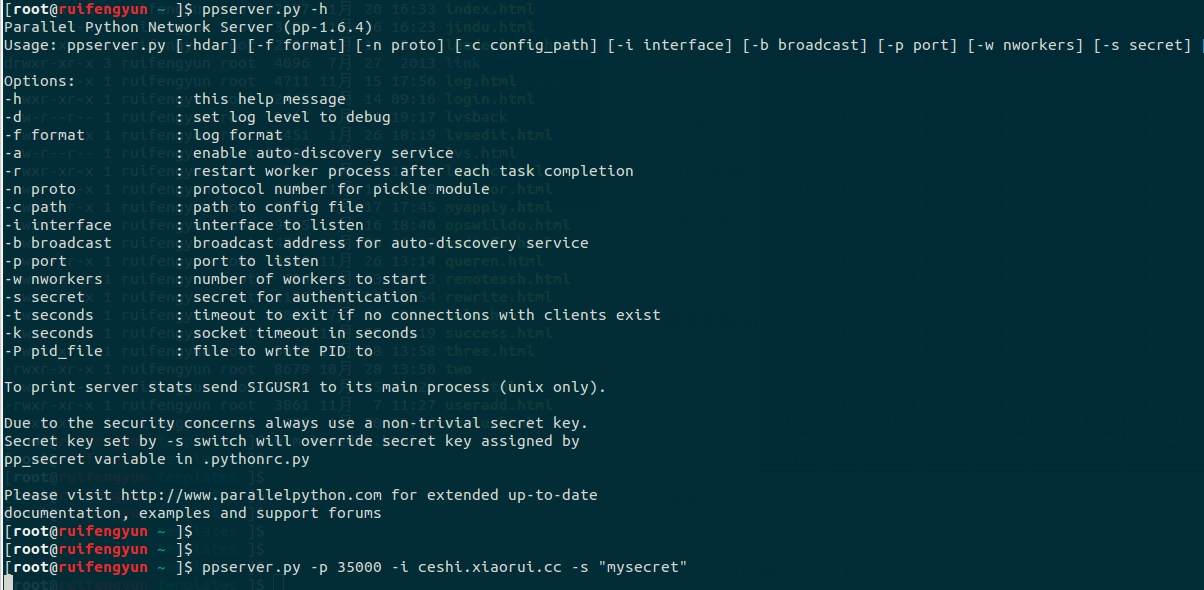Screen dimensions: 1204x590
Task: Click the '-a' enable auto-discovery option line
Action: point(229,153)
